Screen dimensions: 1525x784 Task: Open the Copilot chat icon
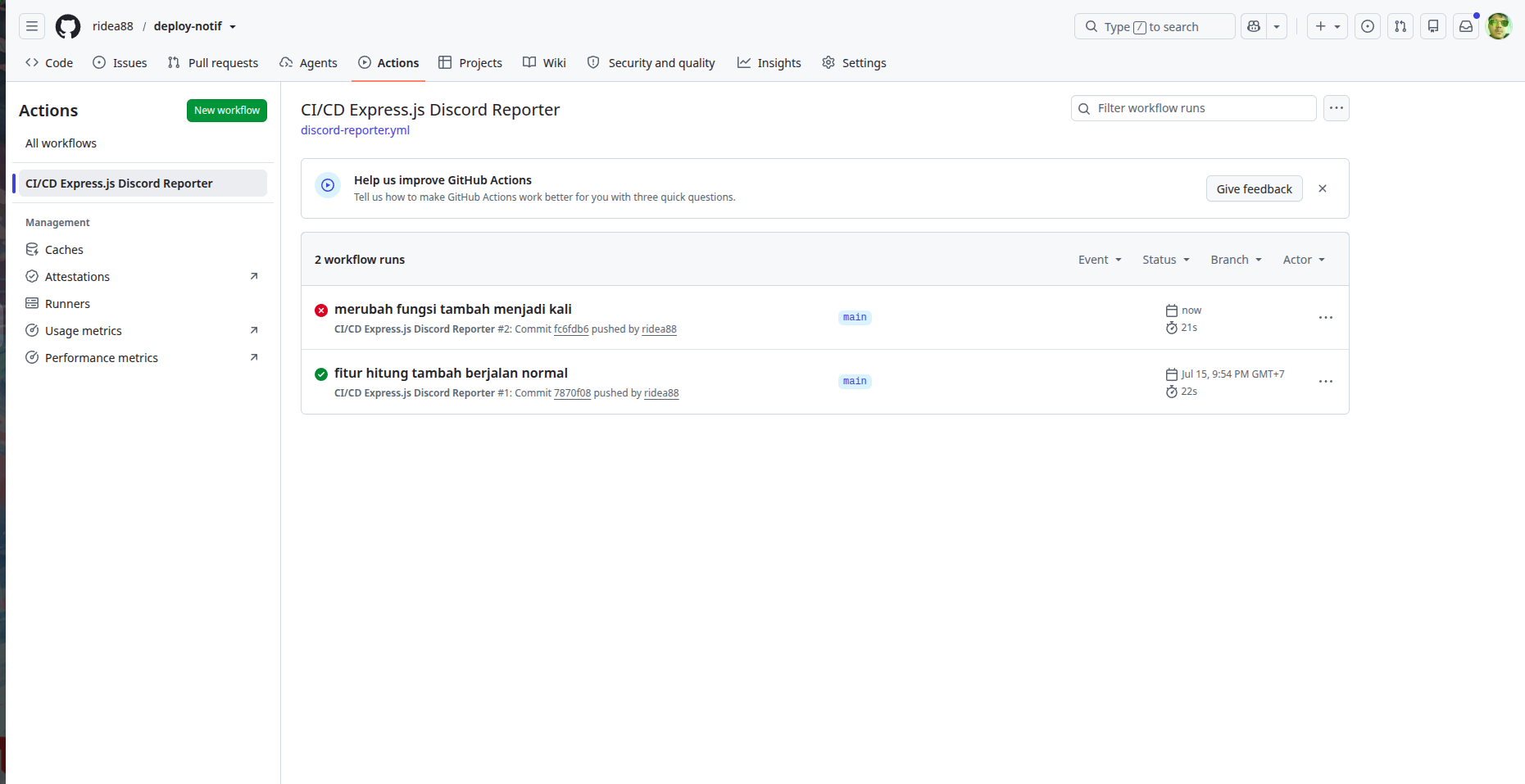pos(1254,26)
